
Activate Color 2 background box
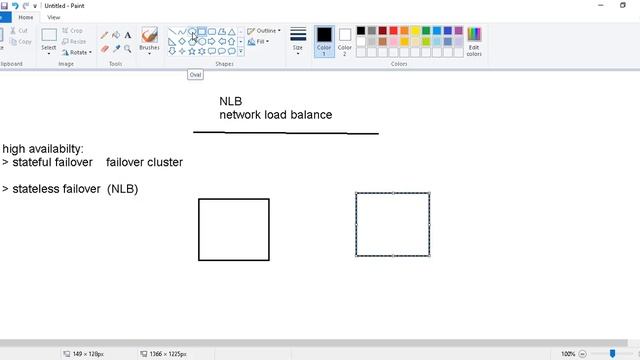(345, 41)
